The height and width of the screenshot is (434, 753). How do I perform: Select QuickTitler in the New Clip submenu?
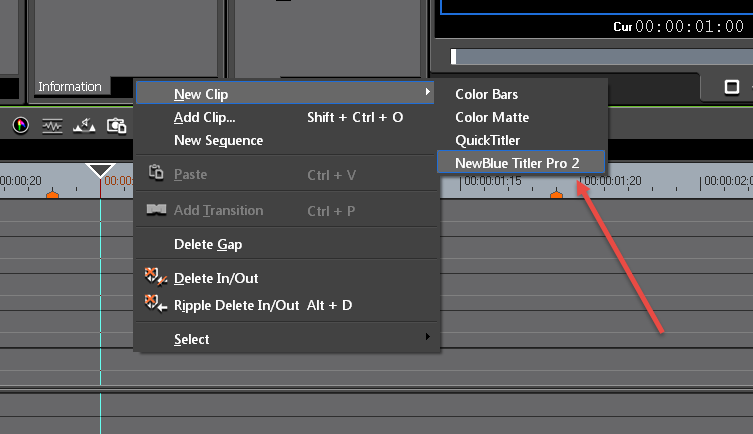pos(487,140)
